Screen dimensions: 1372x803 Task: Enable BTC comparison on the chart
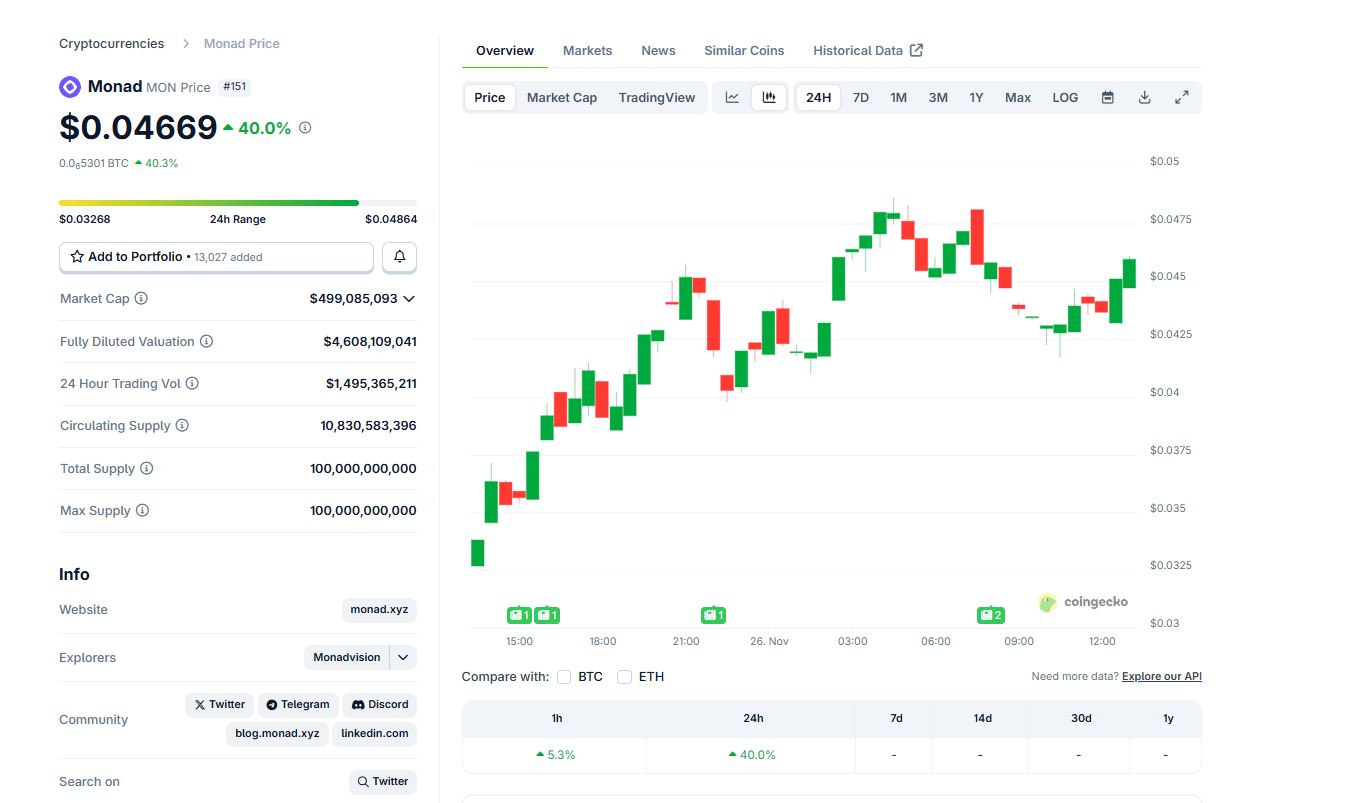click(x=564, y=676)
